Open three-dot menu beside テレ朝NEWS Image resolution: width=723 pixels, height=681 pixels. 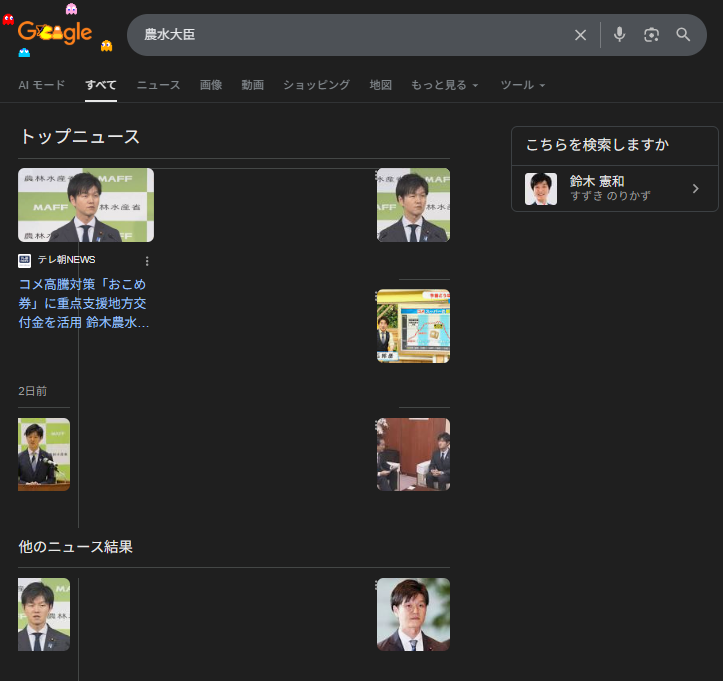coord(147,261)
